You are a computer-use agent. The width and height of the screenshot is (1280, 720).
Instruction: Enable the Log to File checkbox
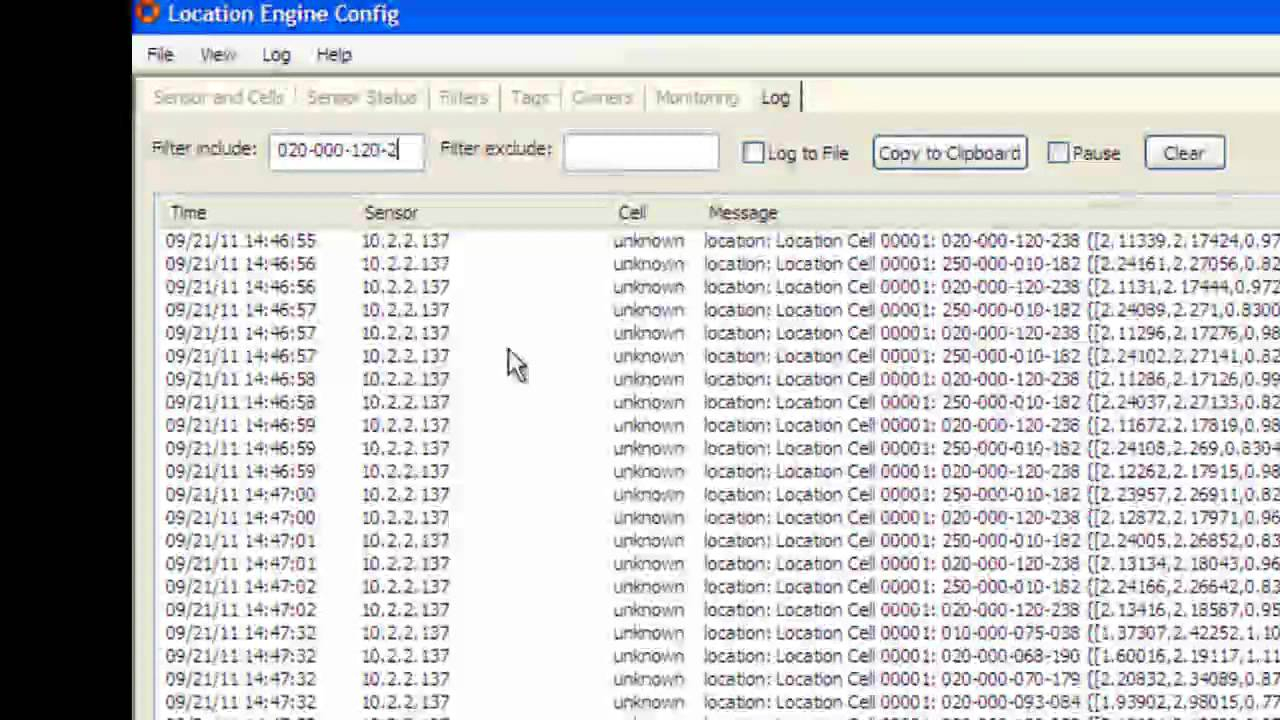(753, 153)
